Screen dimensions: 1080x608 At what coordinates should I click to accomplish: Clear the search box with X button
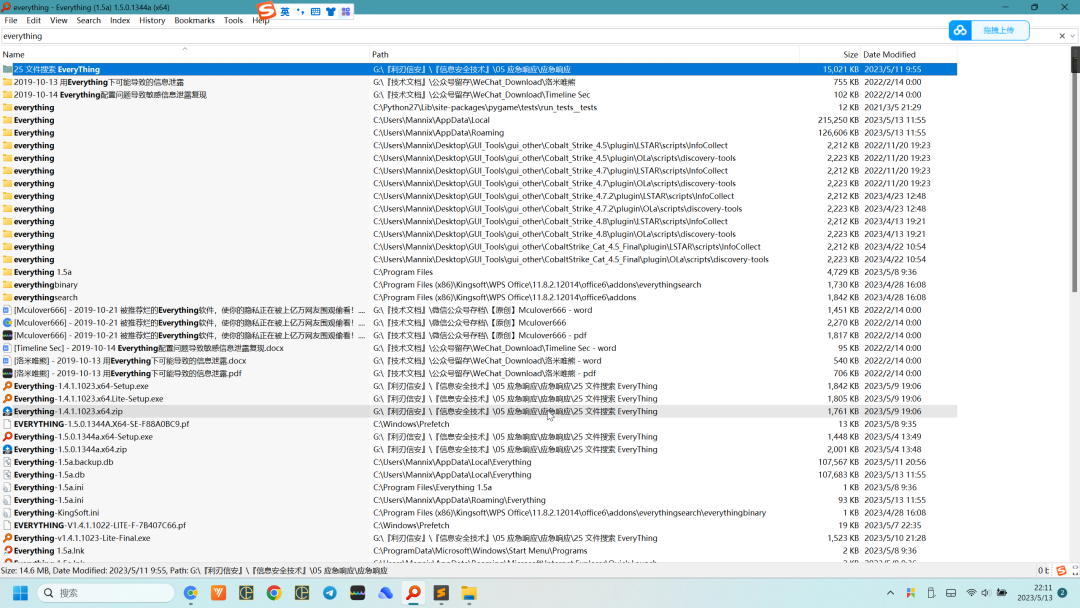tap(1062, 36)
